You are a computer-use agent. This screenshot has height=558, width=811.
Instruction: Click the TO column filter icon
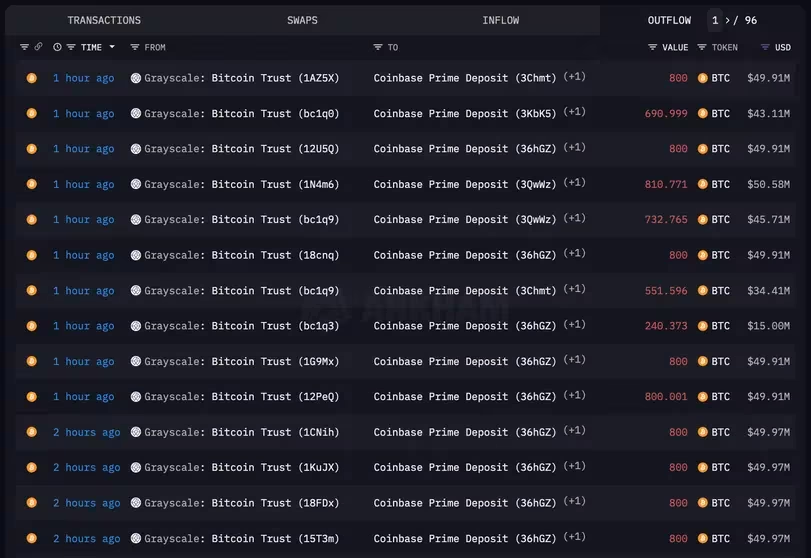click(x=378, y=47)
